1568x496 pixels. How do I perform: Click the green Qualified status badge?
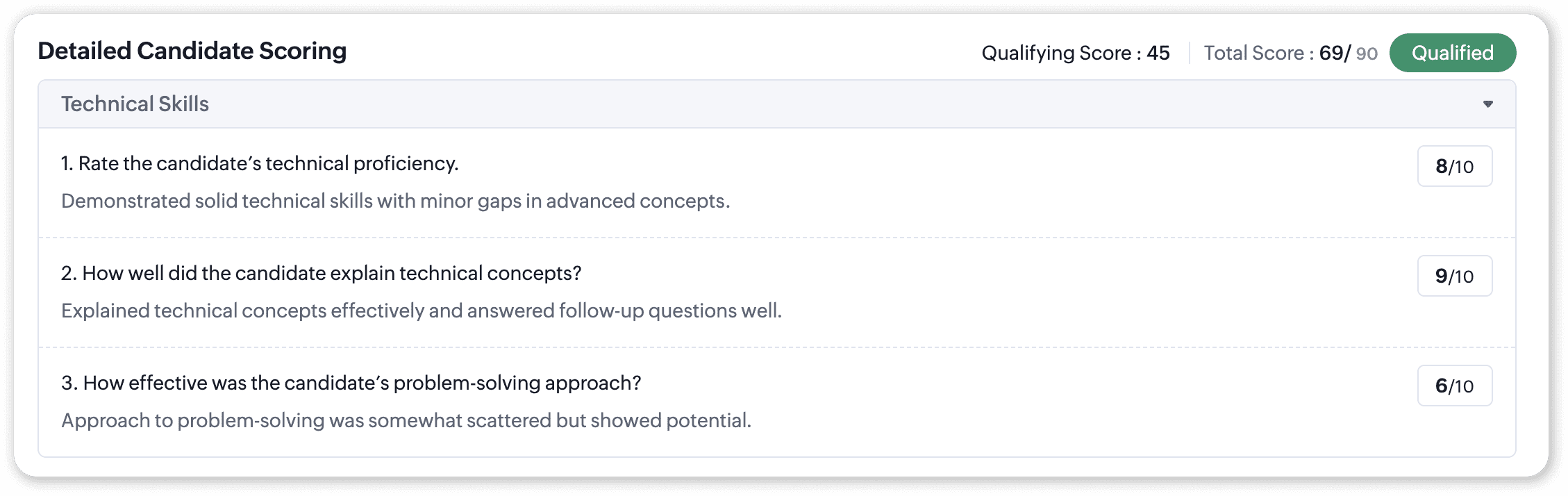pyautogui.click(x=1452, y=53)
